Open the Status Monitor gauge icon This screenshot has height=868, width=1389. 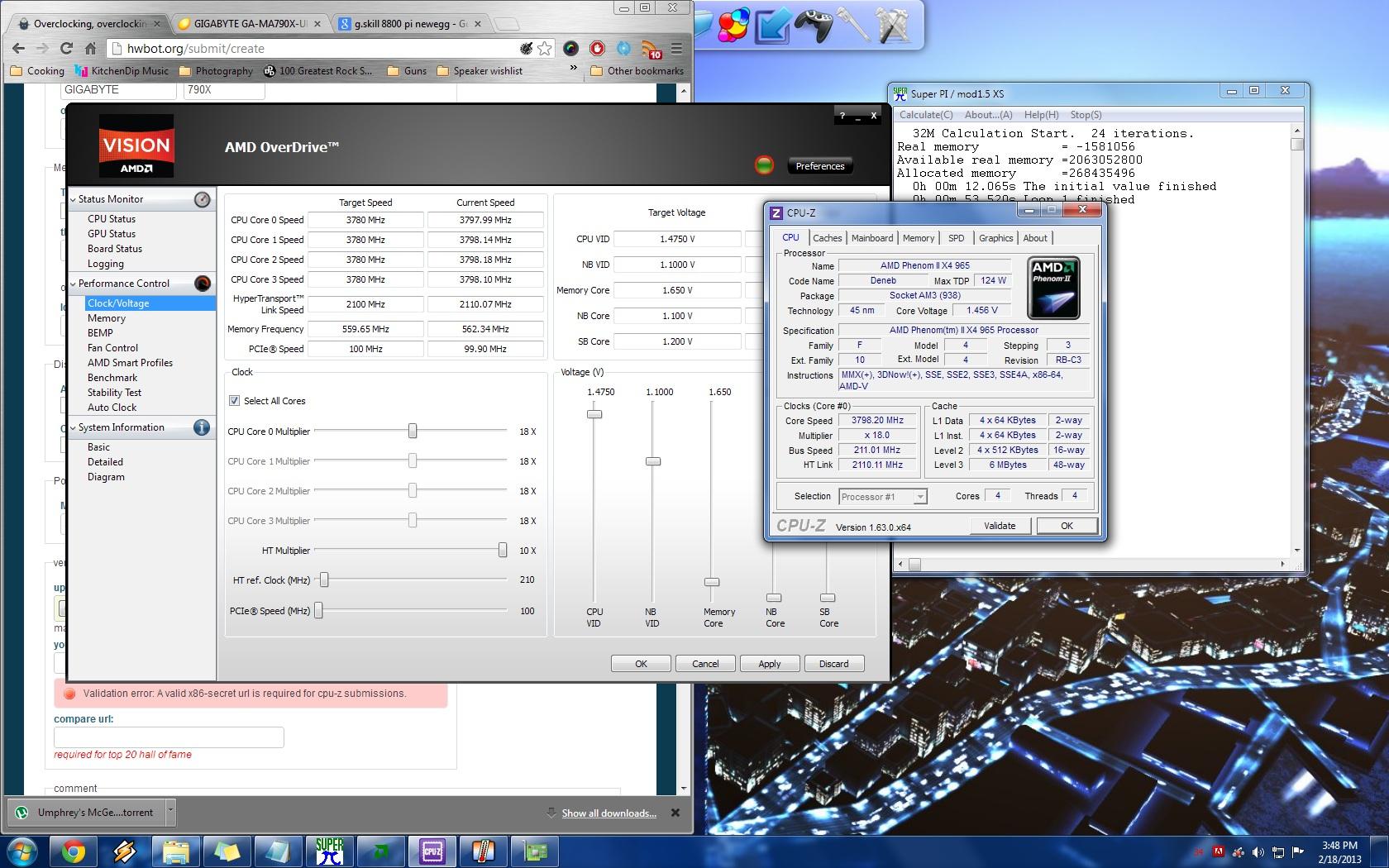point(203,199)
